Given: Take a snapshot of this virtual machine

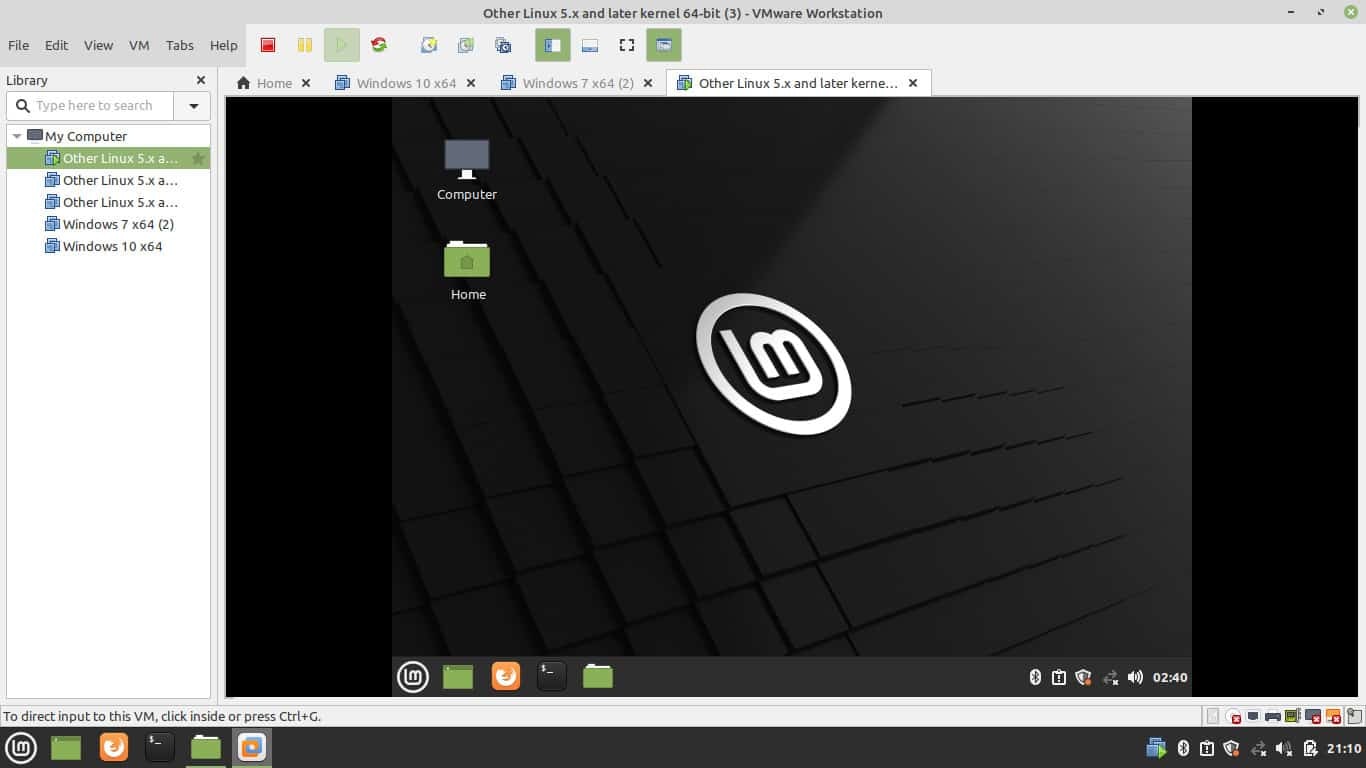Looking at the screenshot, I should tap(429, 45).
